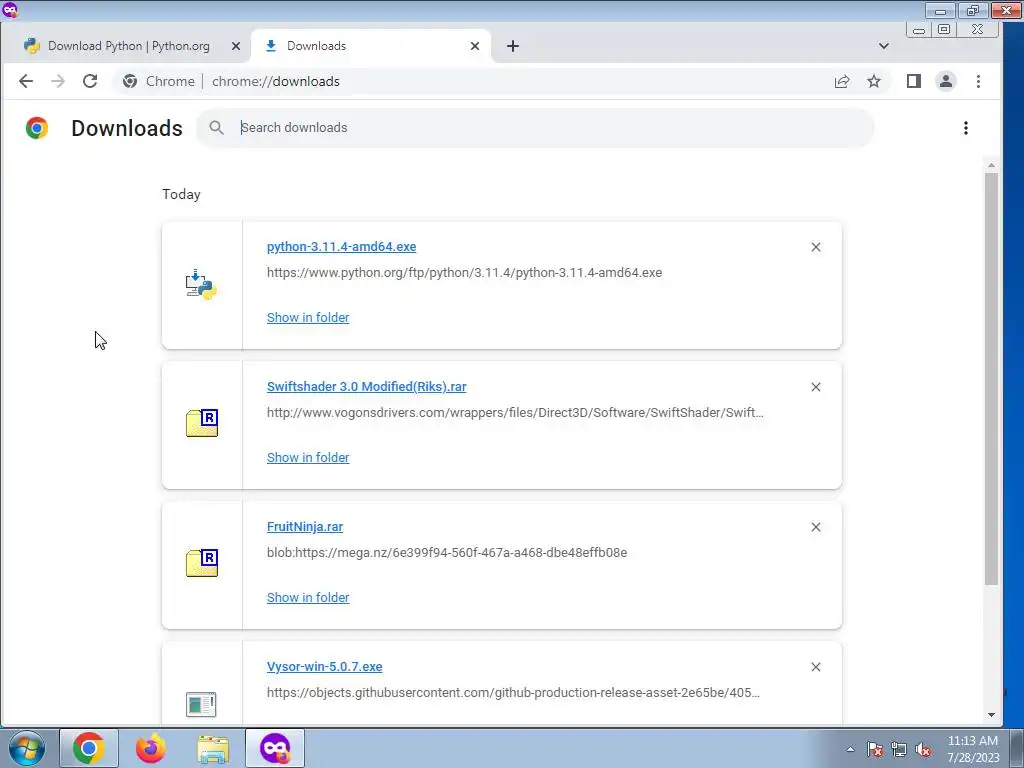Open the Windows Start menu
Viewport: 1024px width, 768px height.
click(27, 748)
